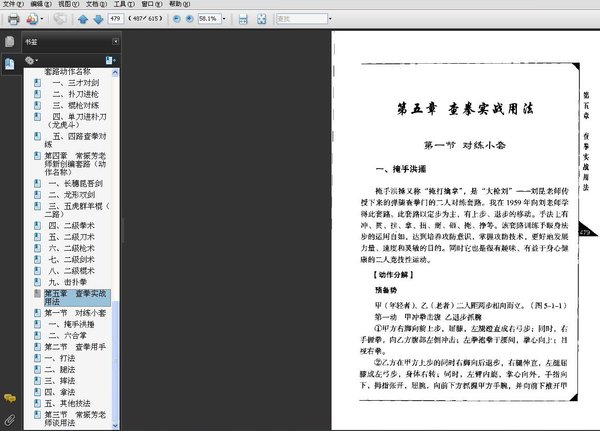Select bookmark 三、摔法
The image size is (600, 431).
coord(60,381)
